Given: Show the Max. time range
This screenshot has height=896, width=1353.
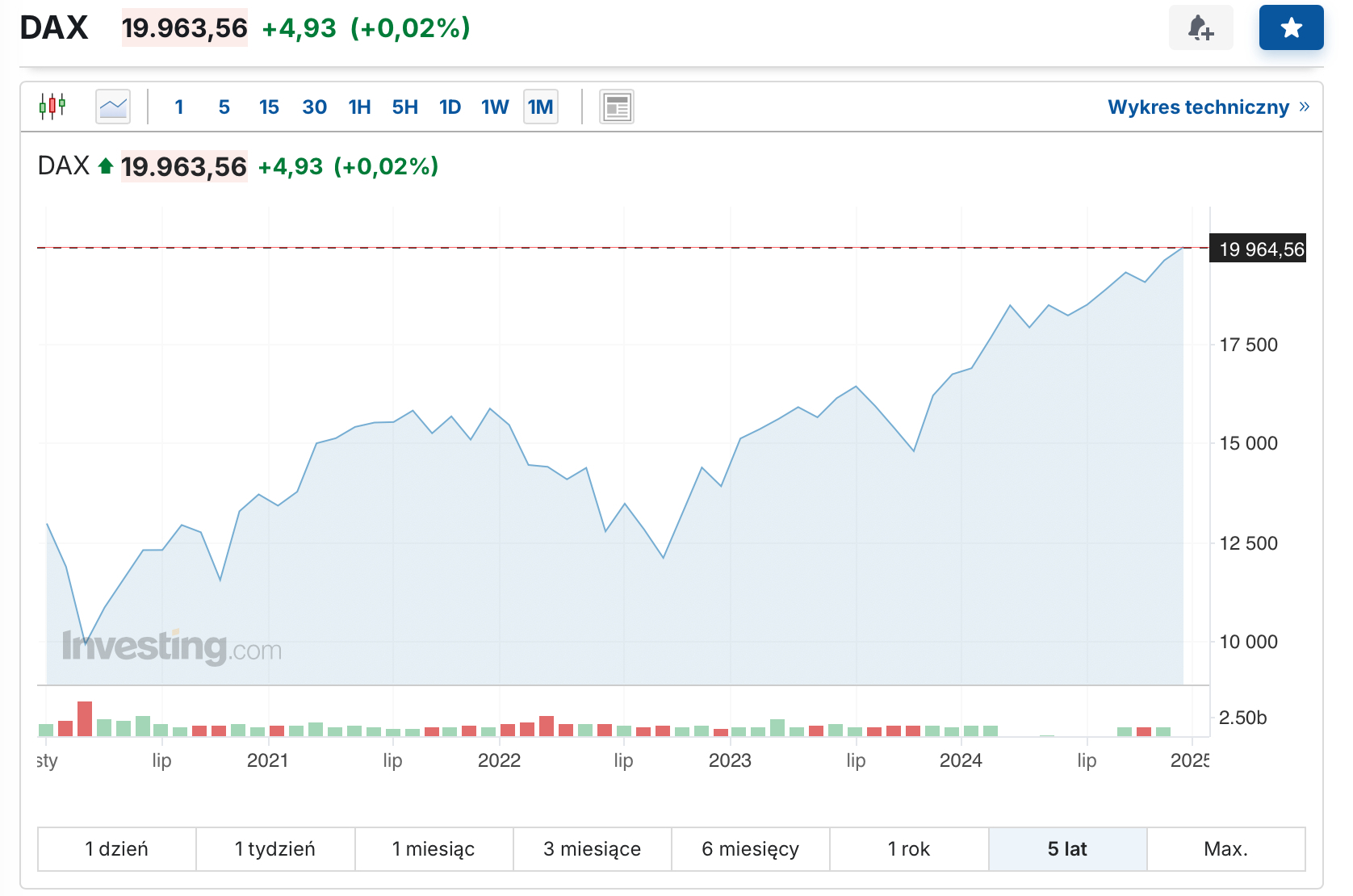Looking at the screenshot, I should (x=1225, y=849).
